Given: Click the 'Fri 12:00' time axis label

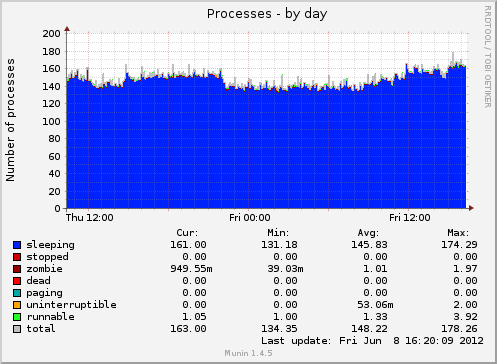Looking at the screenshot, I should coord(410,218).
